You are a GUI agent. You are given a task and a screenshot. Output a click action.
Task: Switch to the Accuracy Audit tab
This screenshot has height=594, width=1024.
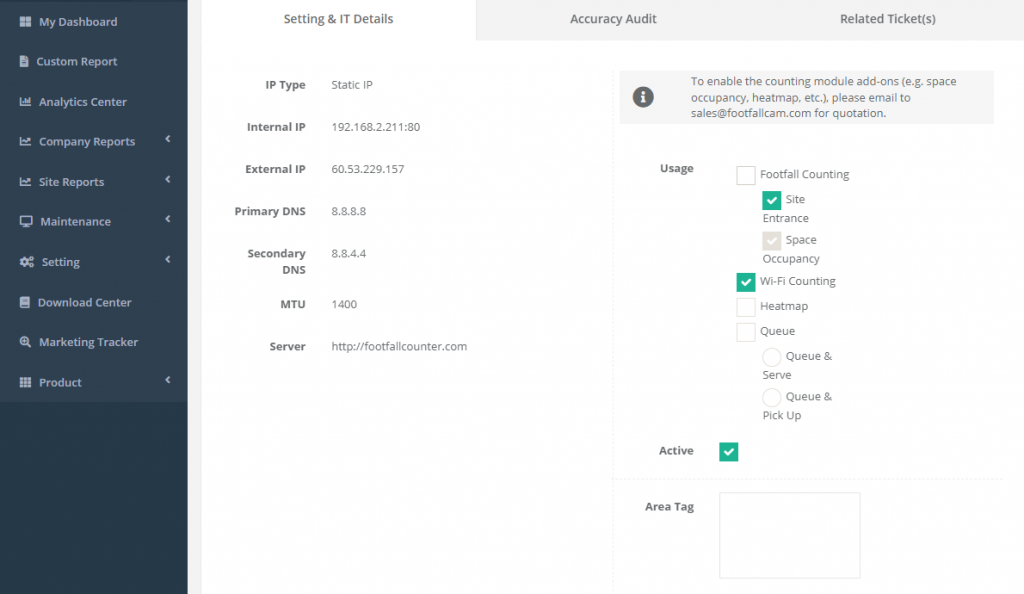tap(613, 18)
